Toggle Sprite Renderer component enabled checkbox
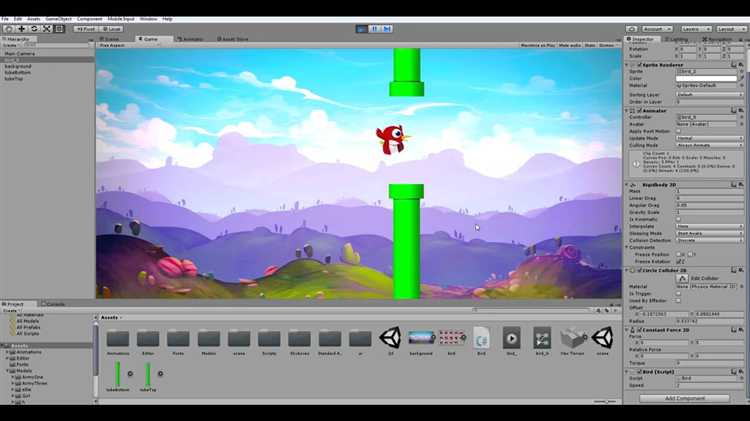Screen dimensions: 750x421 coord(639,65)
